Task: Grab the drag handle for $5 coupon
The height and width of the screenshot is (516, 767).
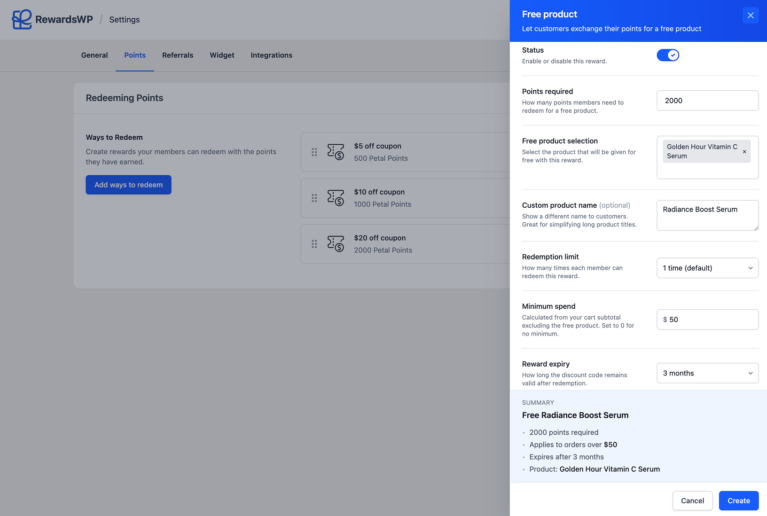Action: pyautogui.click(x=314, y=152)
